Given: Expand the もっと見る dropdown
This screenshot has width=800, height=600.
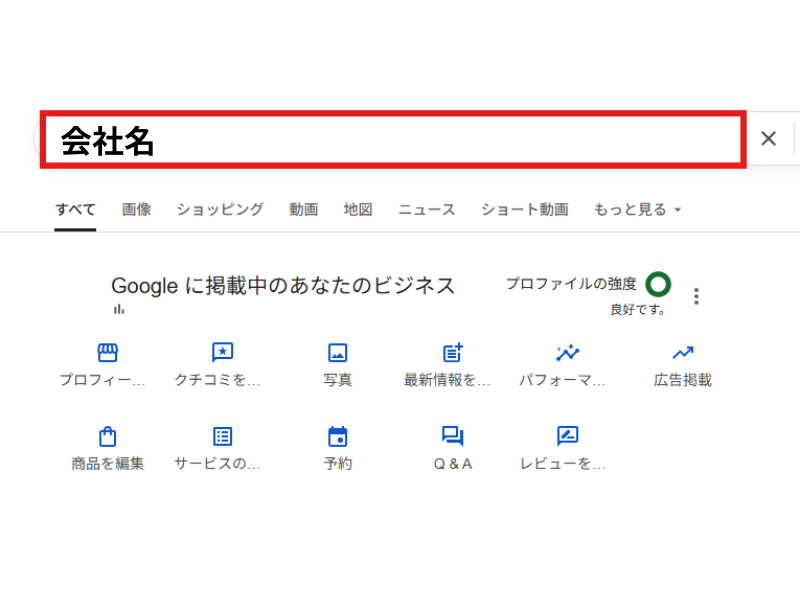Looking at the screenshot, I should [x=637, y=209].
